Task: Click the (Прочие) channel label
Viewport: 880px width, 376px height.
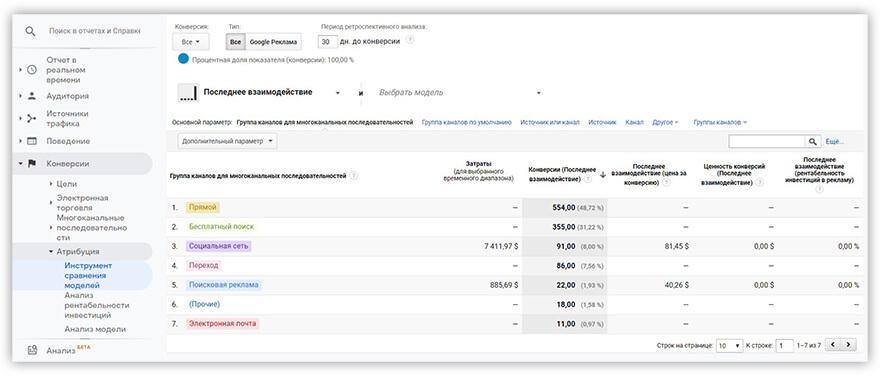Action: 204,304
